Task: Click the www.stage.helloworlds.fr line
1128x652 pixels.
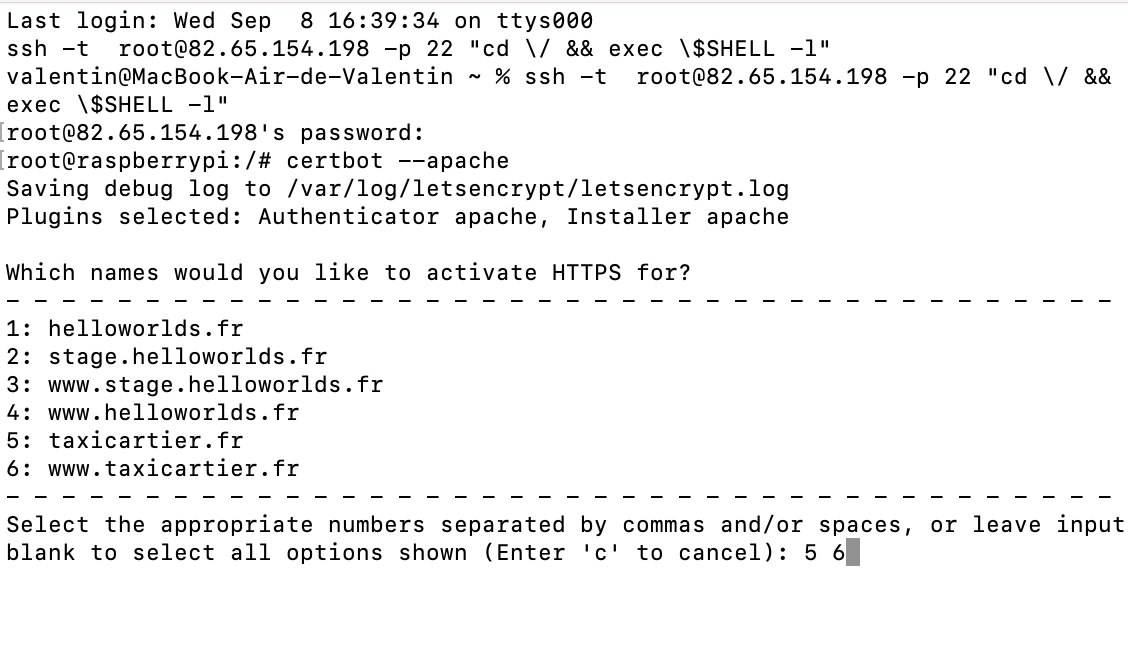Action: point(195,385)
